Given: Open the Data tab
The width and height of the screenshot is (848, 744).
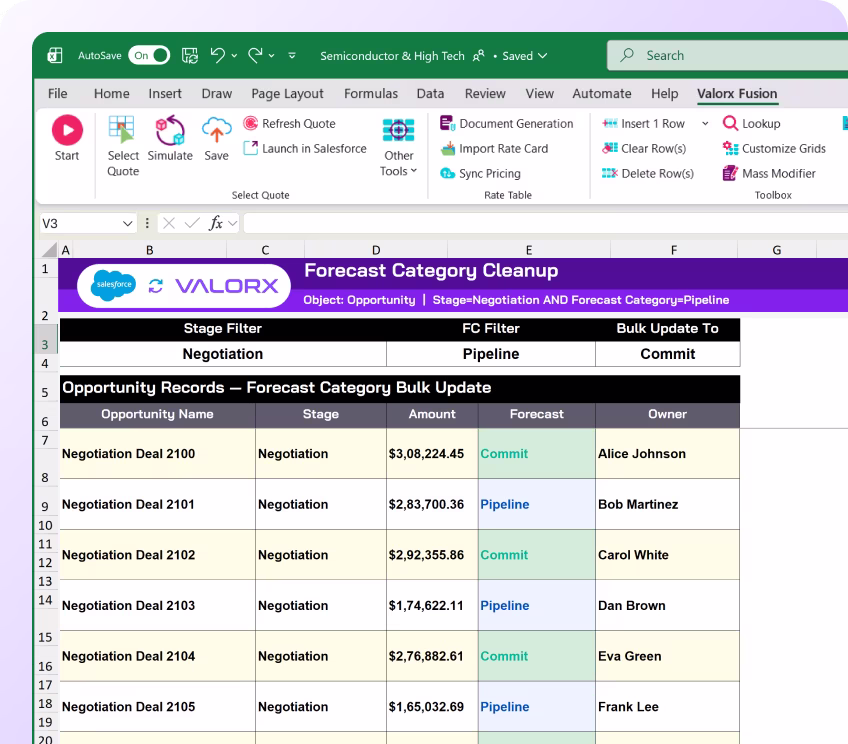Looking at the screenshot, I should [x=430, y=94].
